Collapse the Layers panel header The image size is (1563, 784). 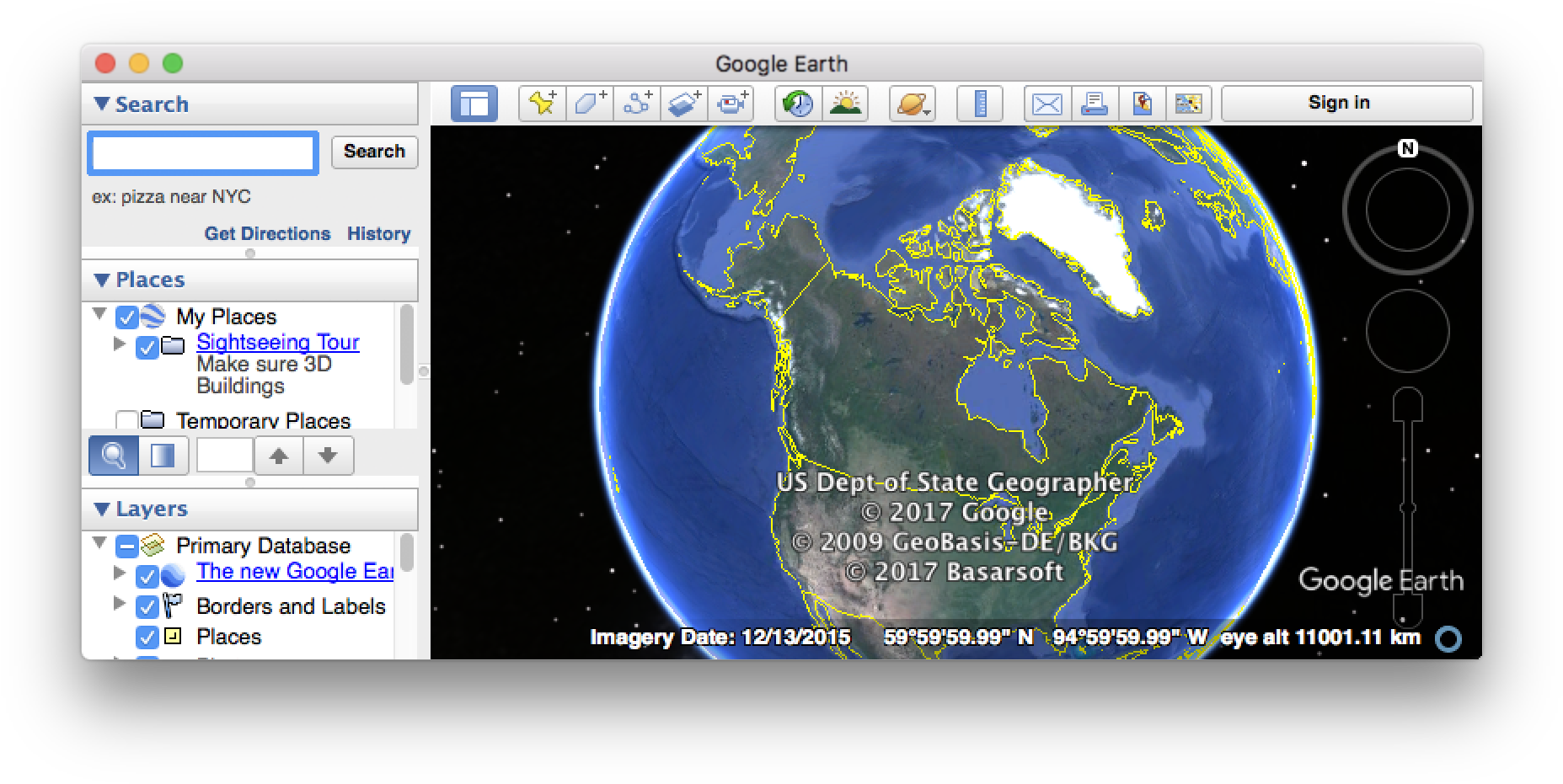tap(103, 509)
